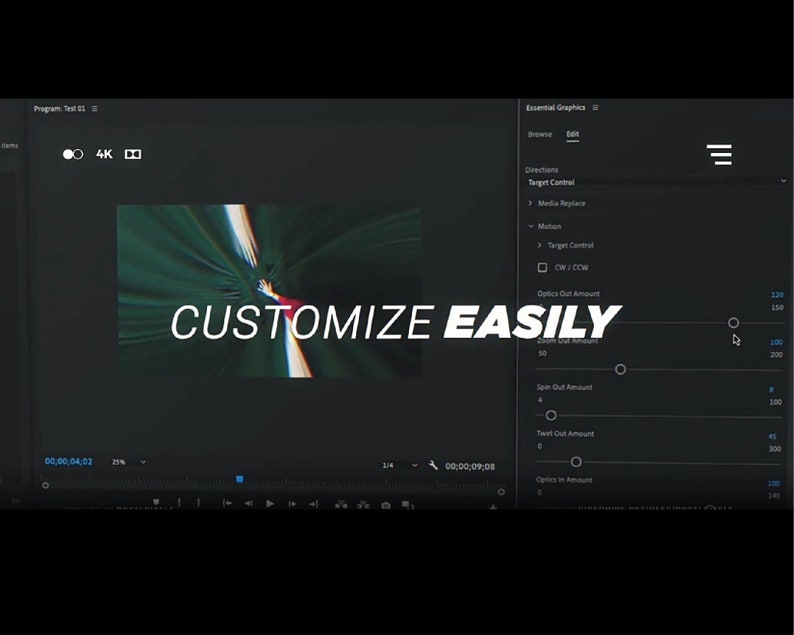Viewport: 794px width, 635px height.
Task: Click the Zoom Out Amount value 100
Action: 776,342
